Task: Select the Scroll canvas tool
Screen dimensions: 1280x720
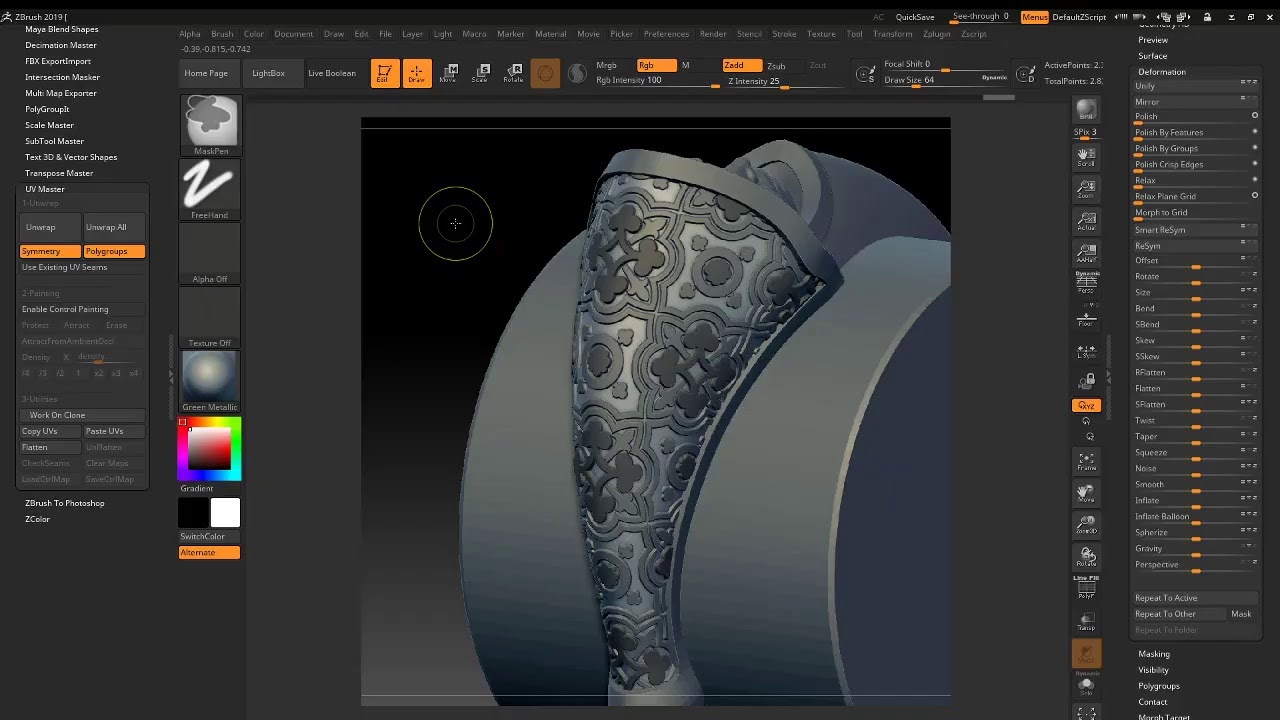Action: pyautogui.click(x=1086, y=157)
